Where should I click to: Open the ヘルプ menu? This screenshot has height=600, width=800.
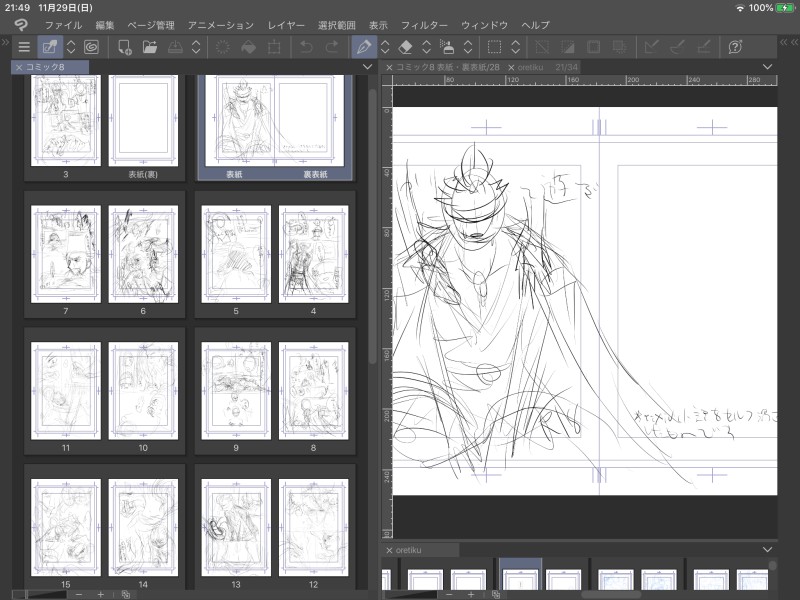(535, 25)
